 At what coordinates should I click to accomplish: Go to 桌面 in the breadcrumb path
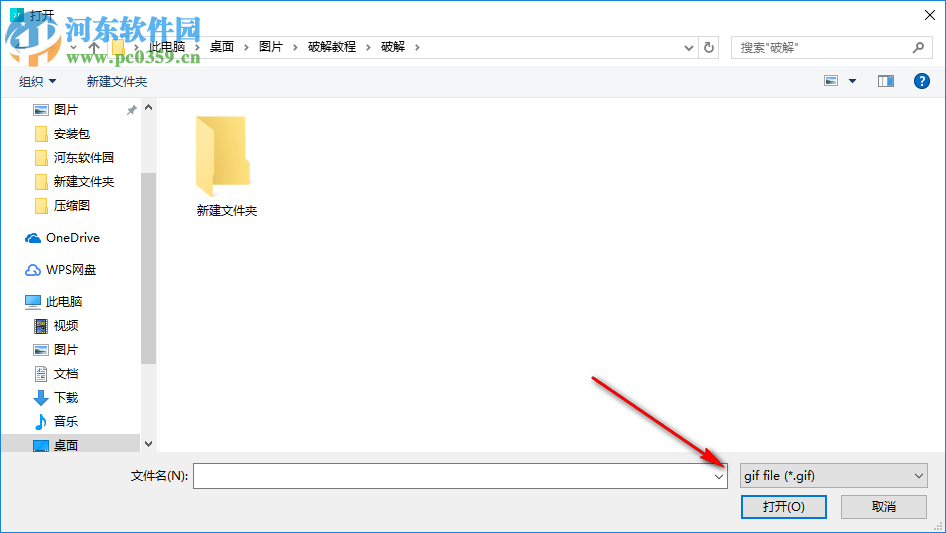221,47
